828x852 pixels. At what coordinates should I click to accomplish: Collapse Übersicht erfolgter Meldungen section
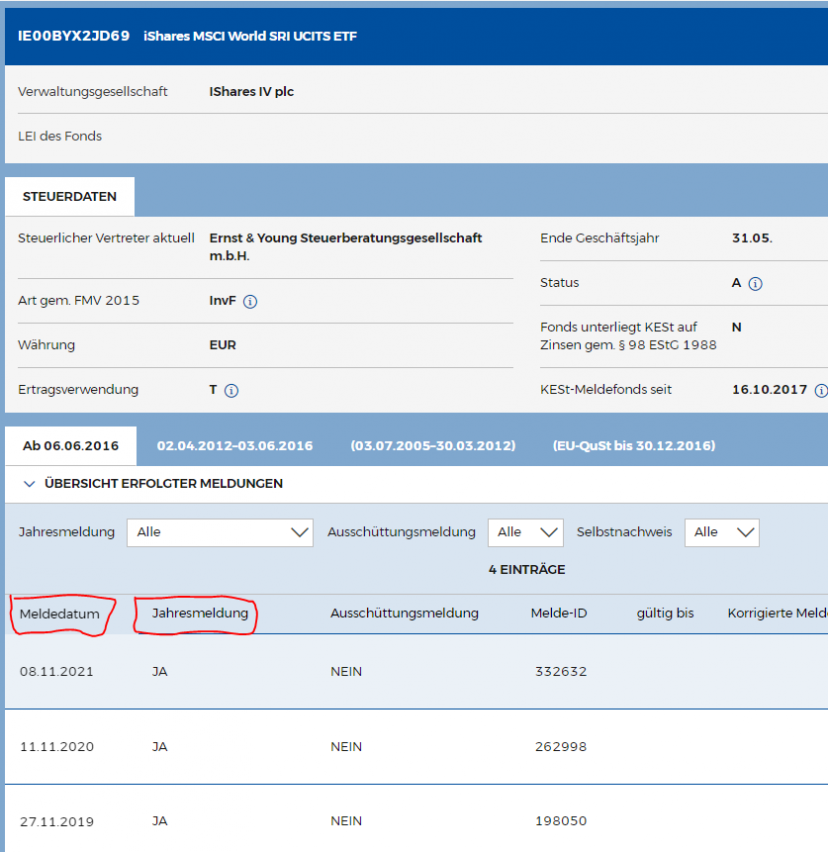pos(29,484)
